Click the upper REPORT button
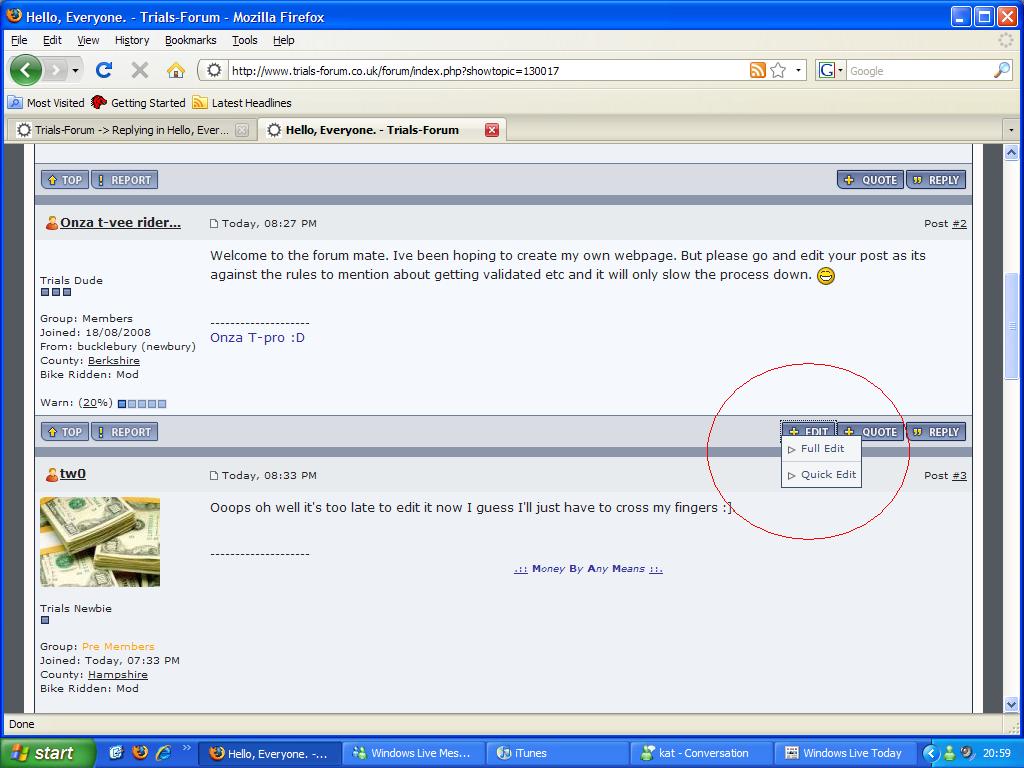The width and height of the screenshot is (1024, 768). [x=125, y=180]
